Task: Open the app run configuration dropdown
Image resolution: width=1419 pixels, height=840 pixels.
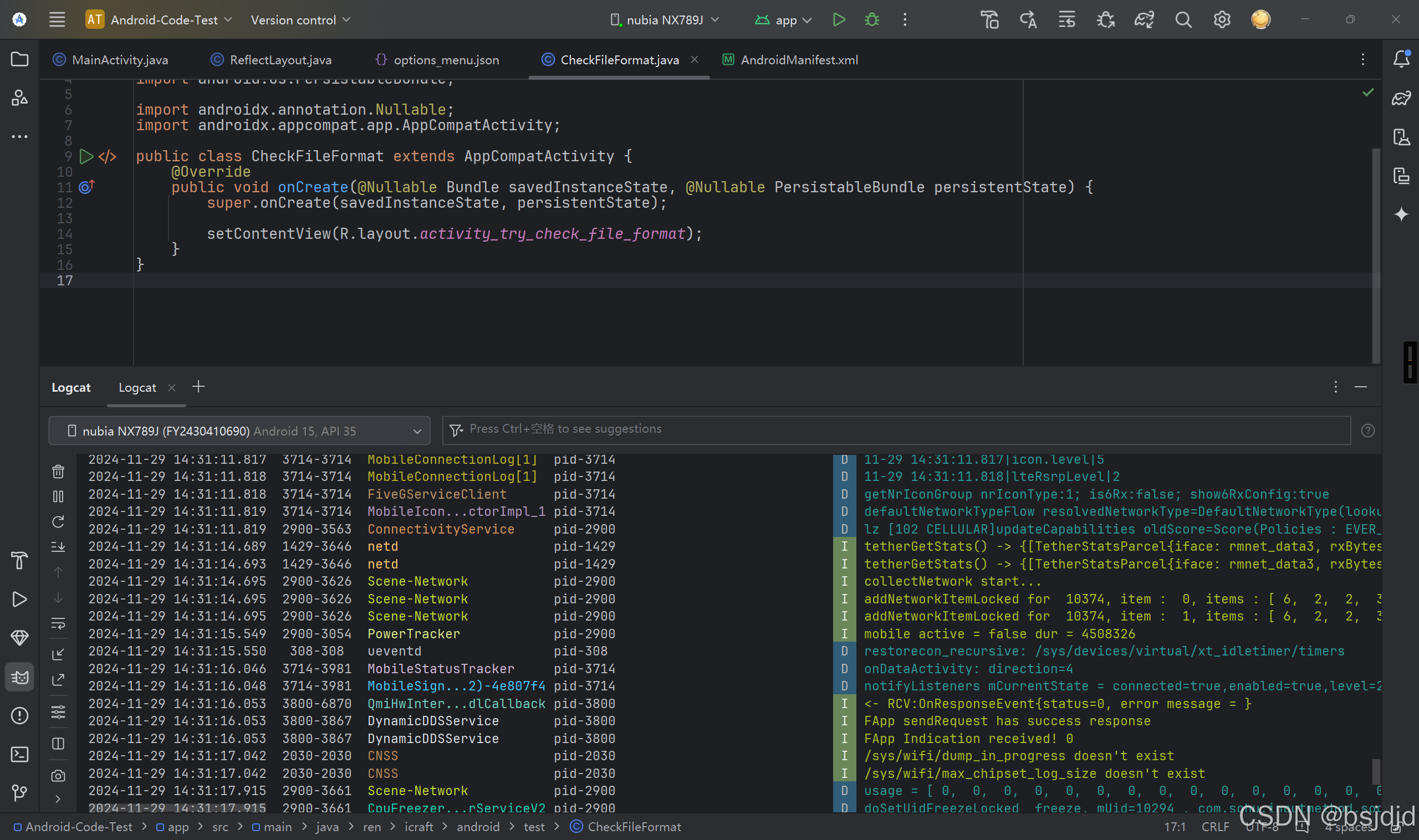Action: pyautogui.click(x=784, y=20)
